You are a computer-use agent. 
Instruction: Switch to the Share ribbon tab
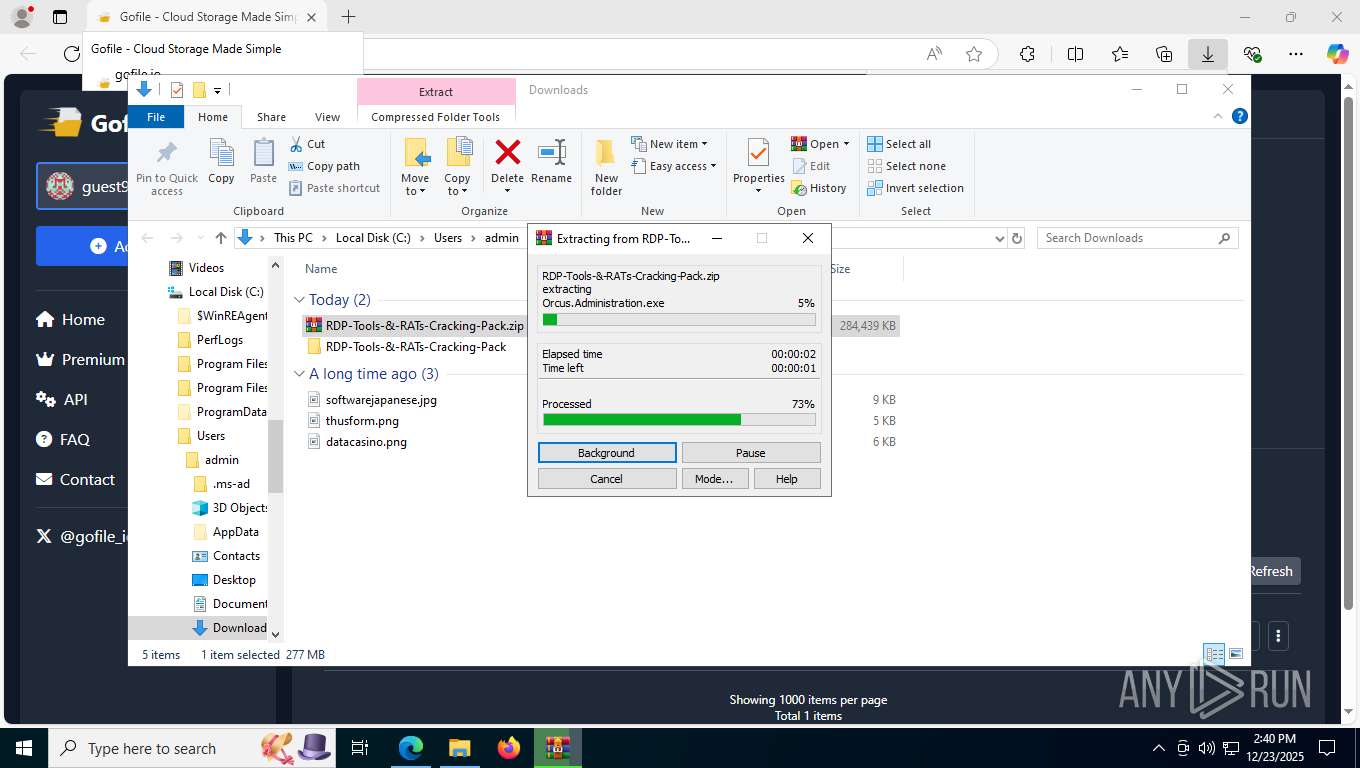(x=271, y=117)
